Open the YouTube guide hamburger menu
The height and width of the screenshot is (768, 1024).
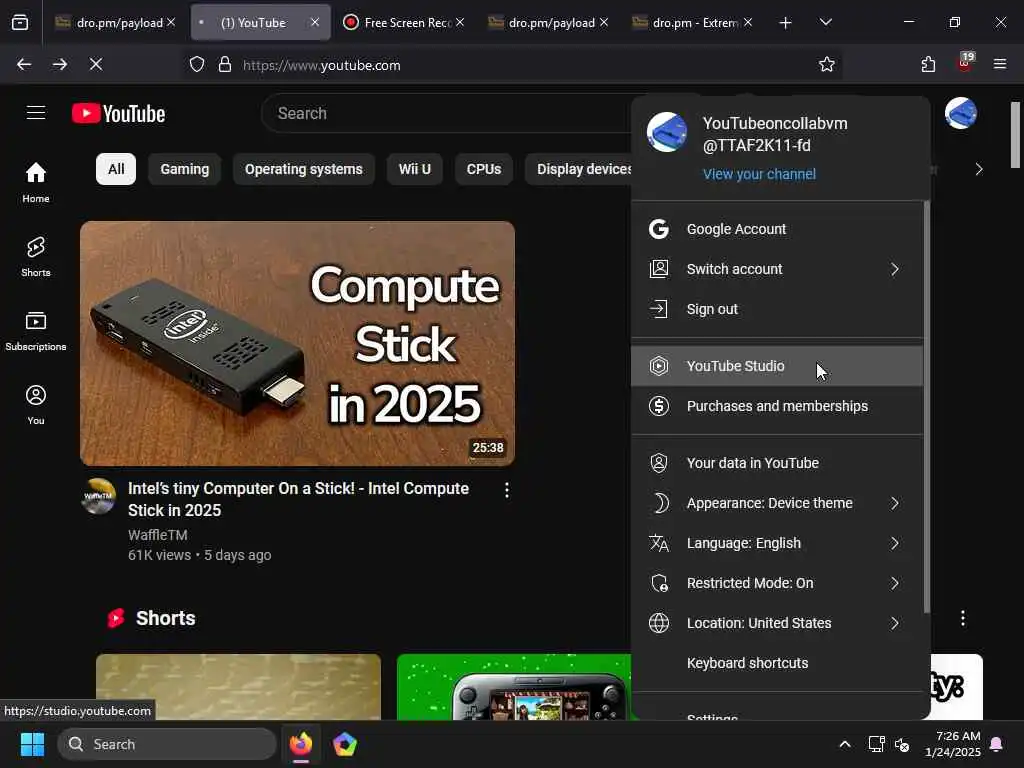click(36, 113)
